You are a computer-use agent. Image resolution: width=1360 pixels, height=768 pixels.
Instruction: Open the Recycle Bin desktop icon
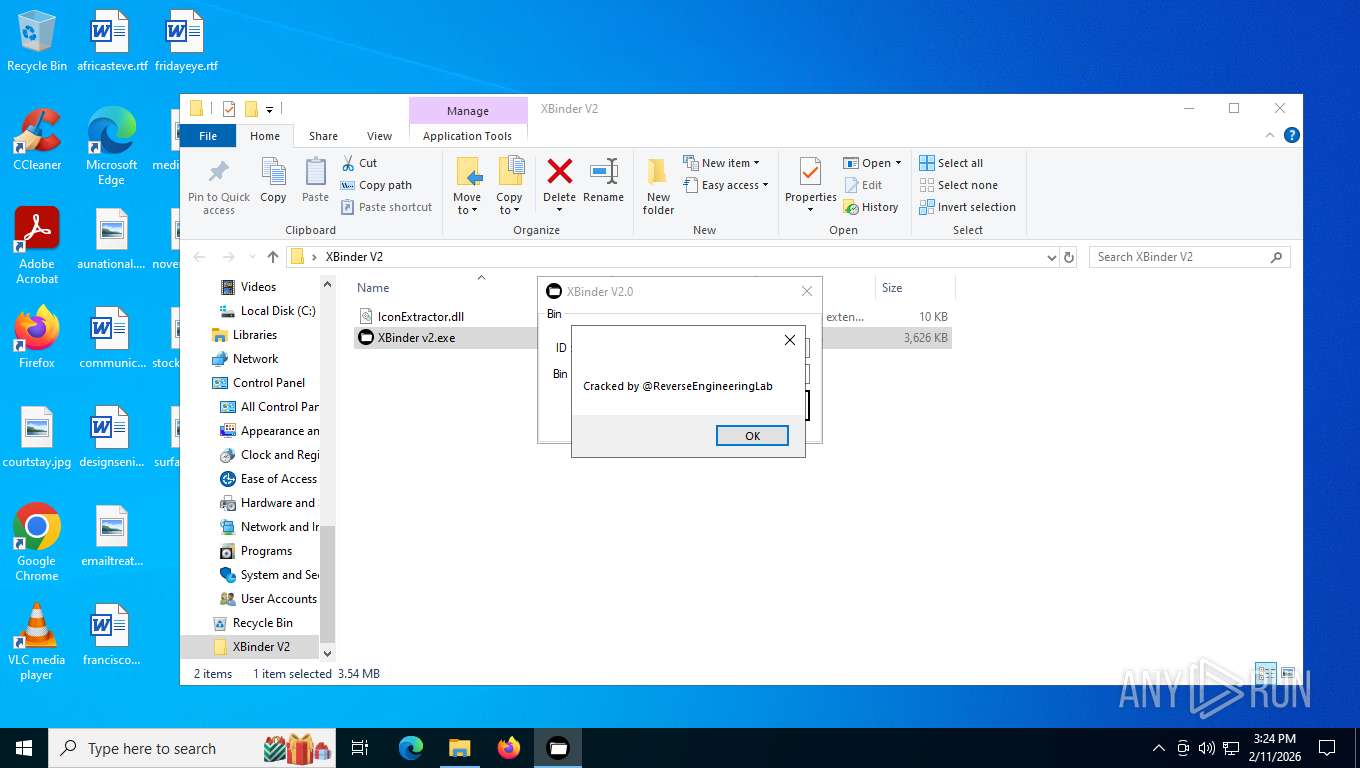(37, 42)
